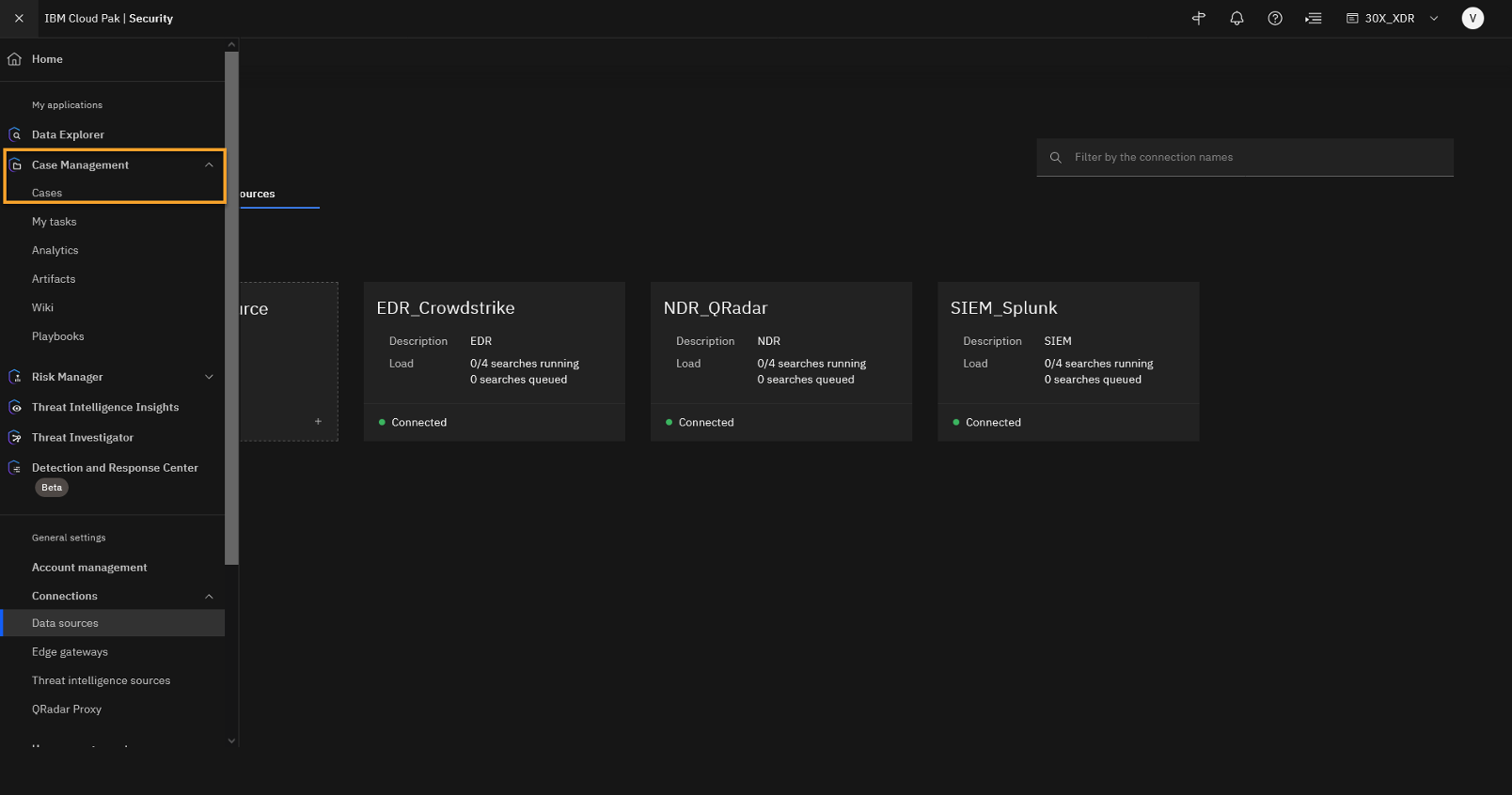The width and height of the screenshot is (1512, 795).
Task: Open Threat Intelligence Insights
Action: (x=105, y=407)
